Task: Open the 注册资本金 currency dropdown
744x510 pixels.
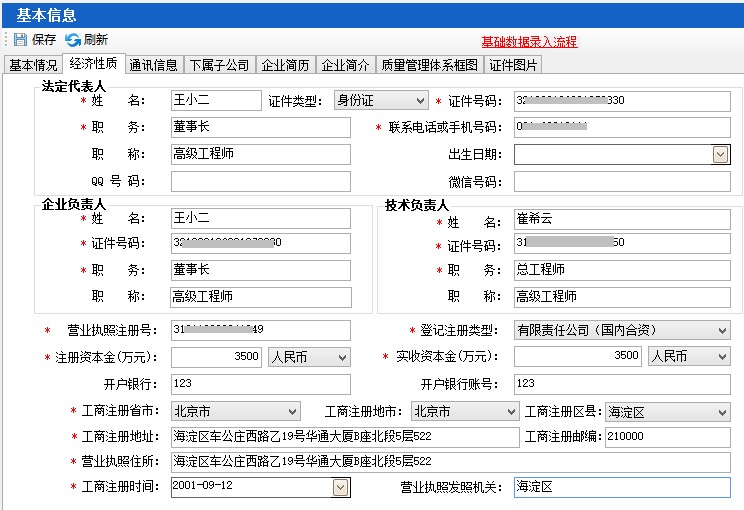Action: pos(341,357)
